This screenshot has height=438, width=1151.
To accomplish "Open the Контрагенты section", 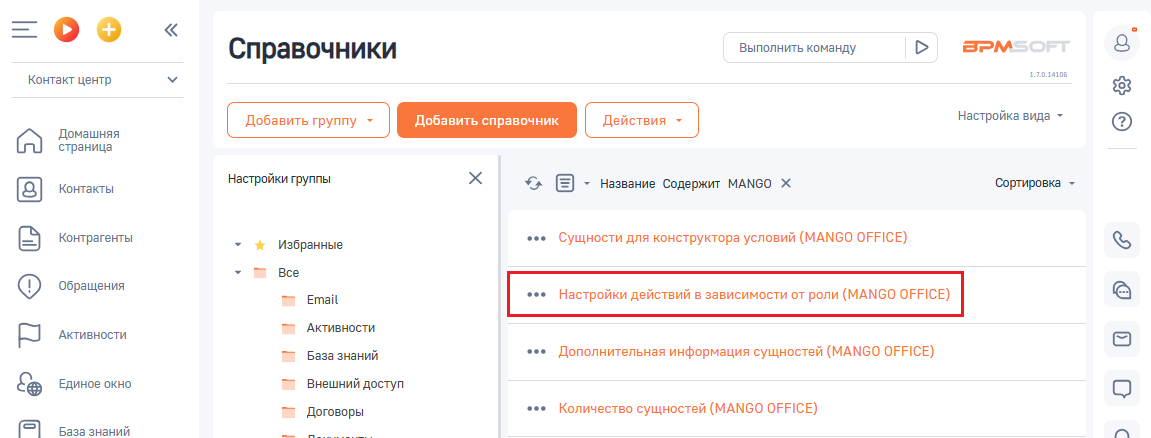I will 95,238.
